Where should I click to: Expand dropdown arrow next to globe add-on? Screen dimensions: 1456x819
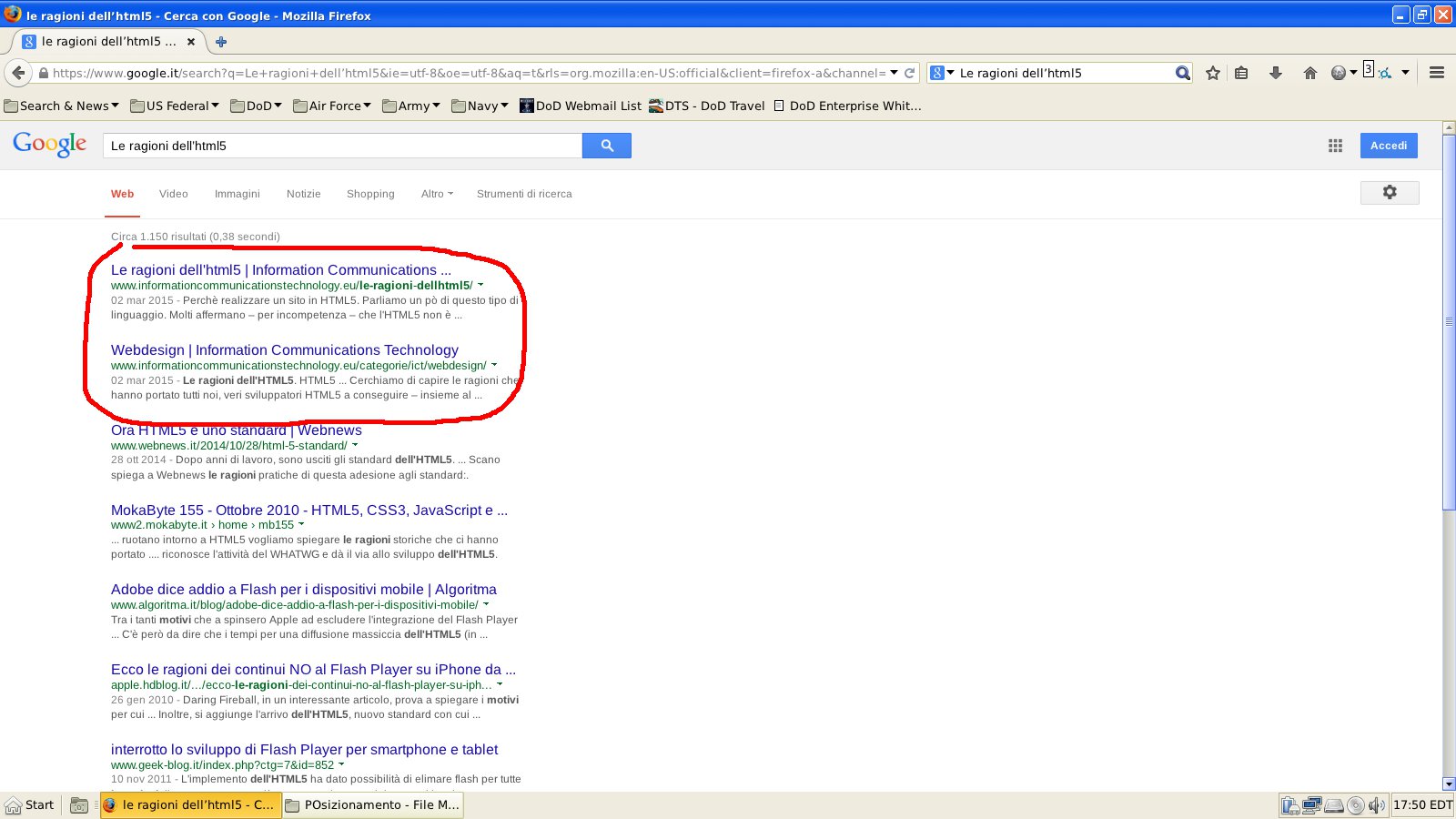click(x=1353, y=73)
